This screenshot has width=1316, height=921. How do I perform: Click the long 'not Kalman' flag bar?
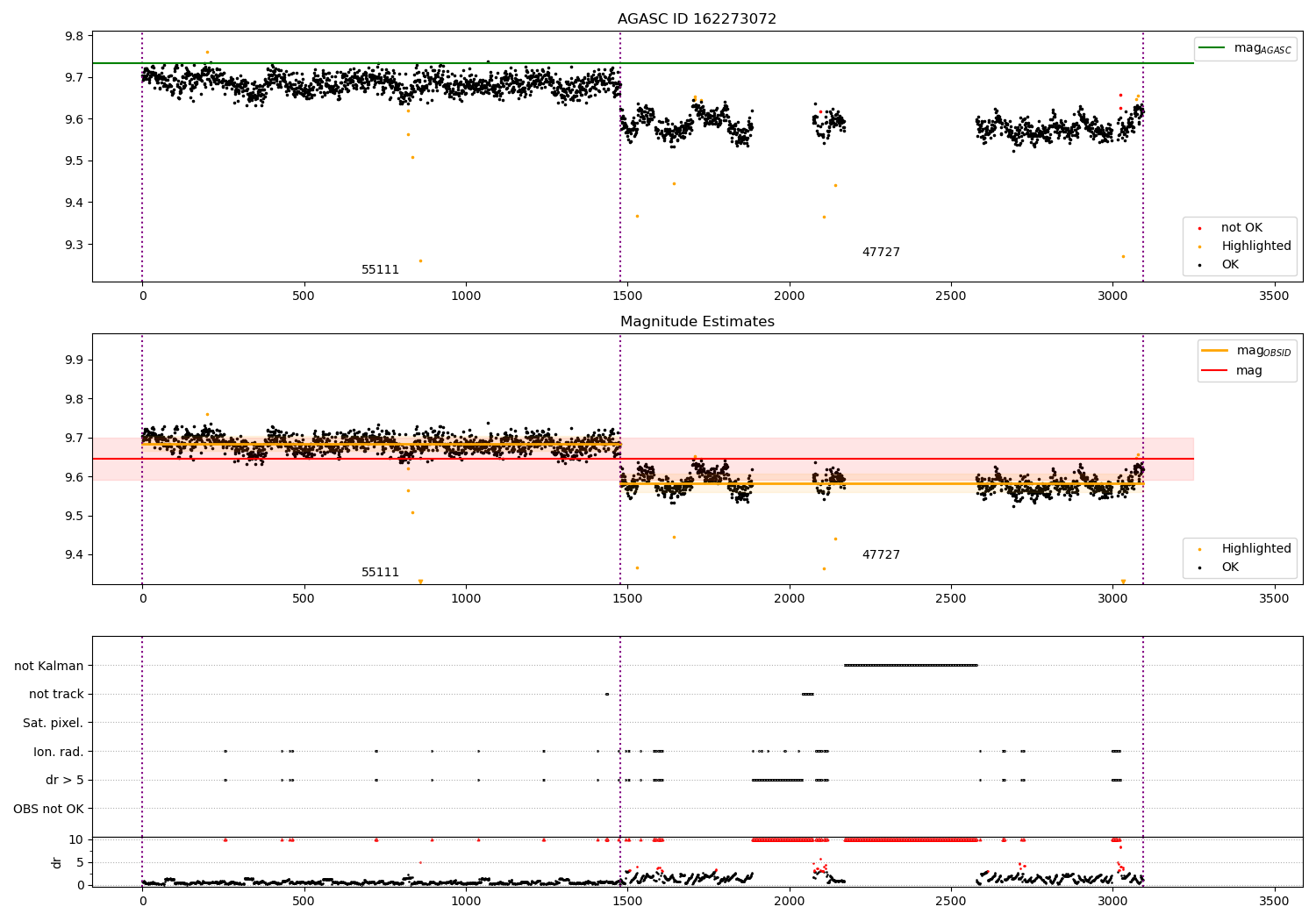click(x=911, y=666)
